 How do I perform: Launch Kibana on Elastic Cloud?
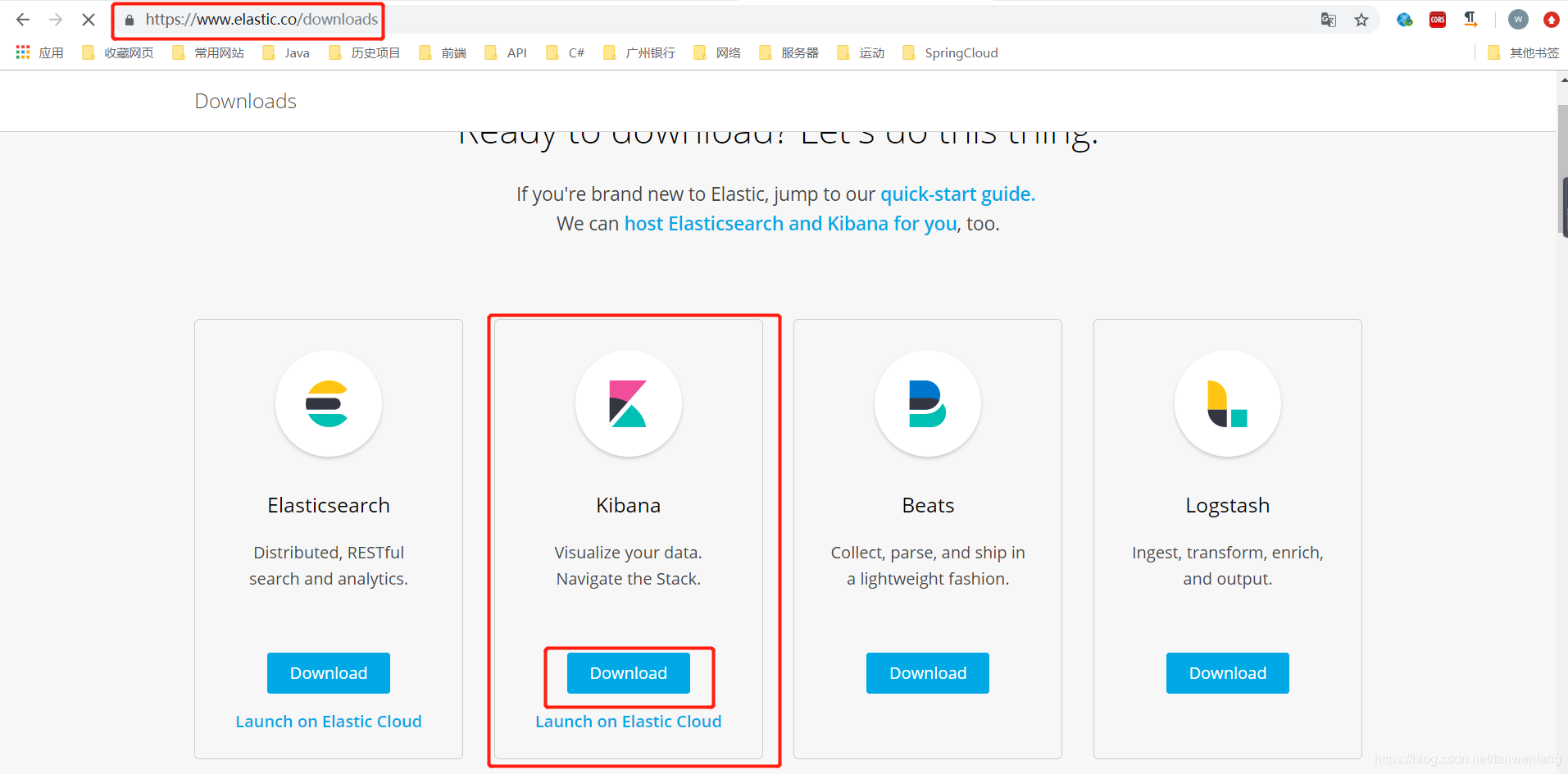629,722
